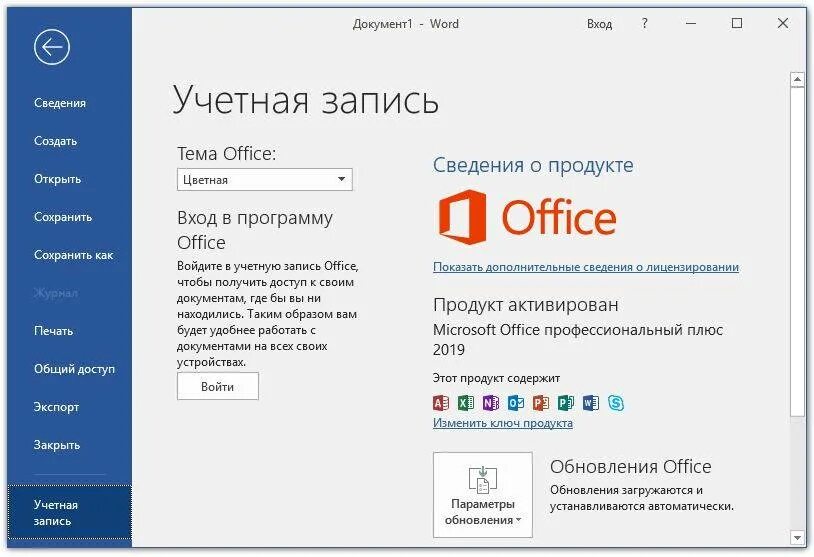Image resolution: width=814 pixels, height=557 pixels.
Task: Click the Publisher app icon
Action: pos(565,403)
